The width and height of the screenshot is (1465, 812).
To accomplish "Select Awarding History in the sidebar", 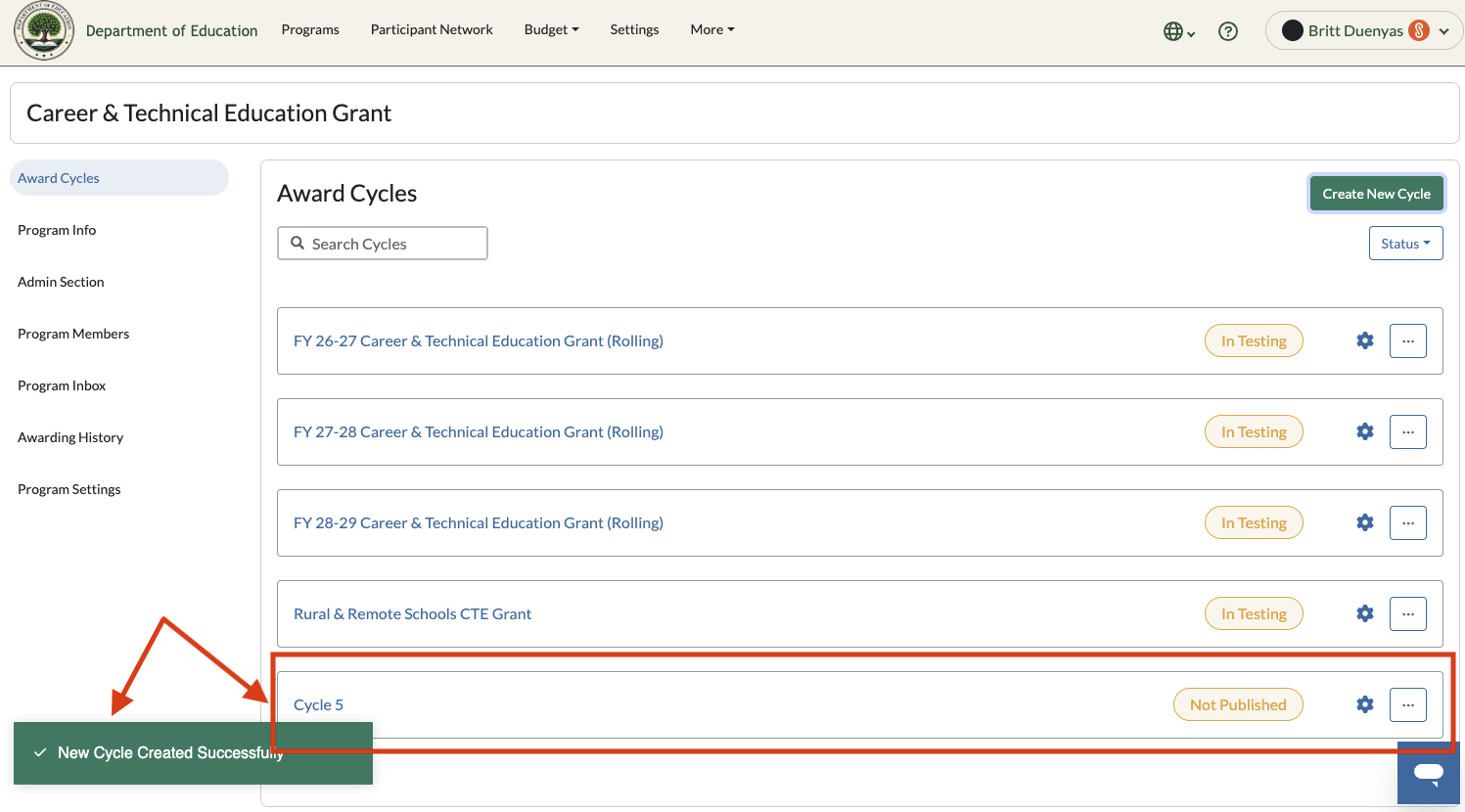I will coord(70,437).
